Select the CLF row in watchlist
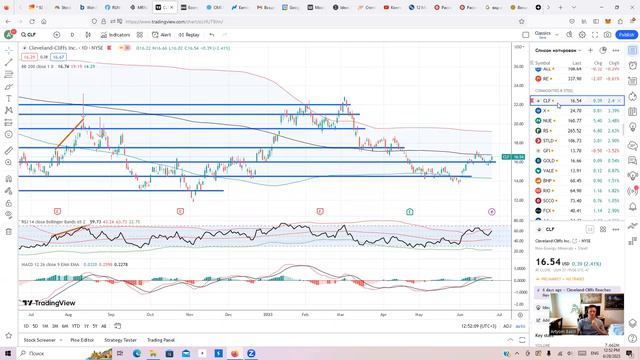This screenshot has width=640, height=360. tap(577, 100)
